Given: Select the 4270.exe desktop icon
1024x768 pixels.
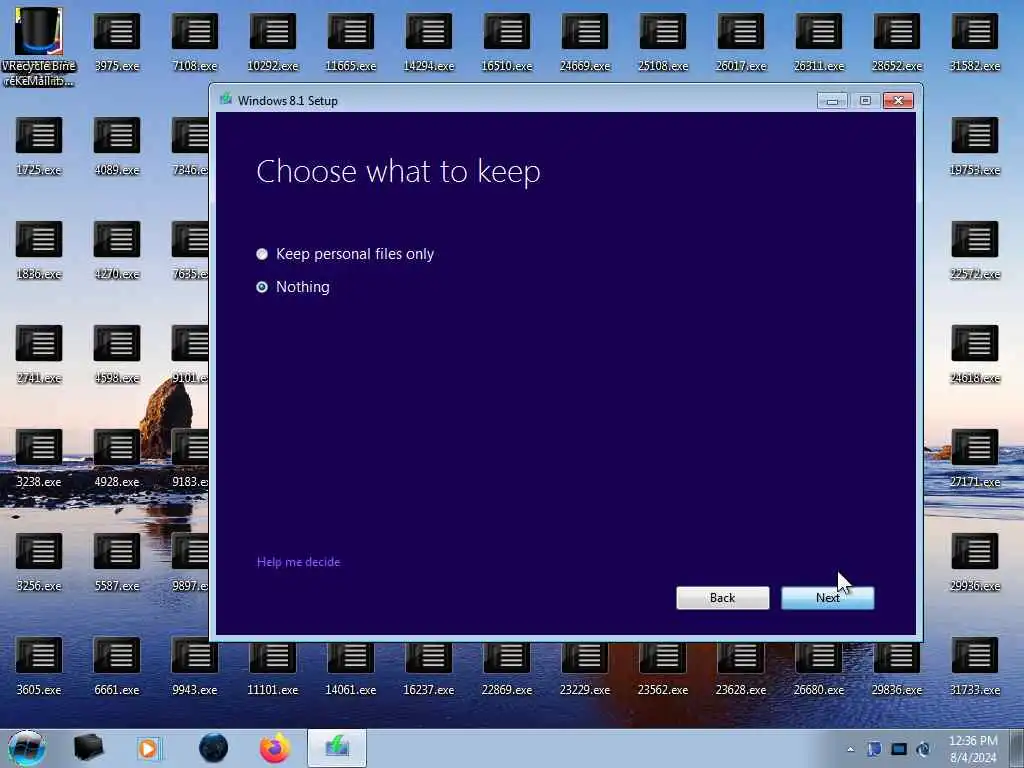Looking at the screenshot, I should (117, 251).
